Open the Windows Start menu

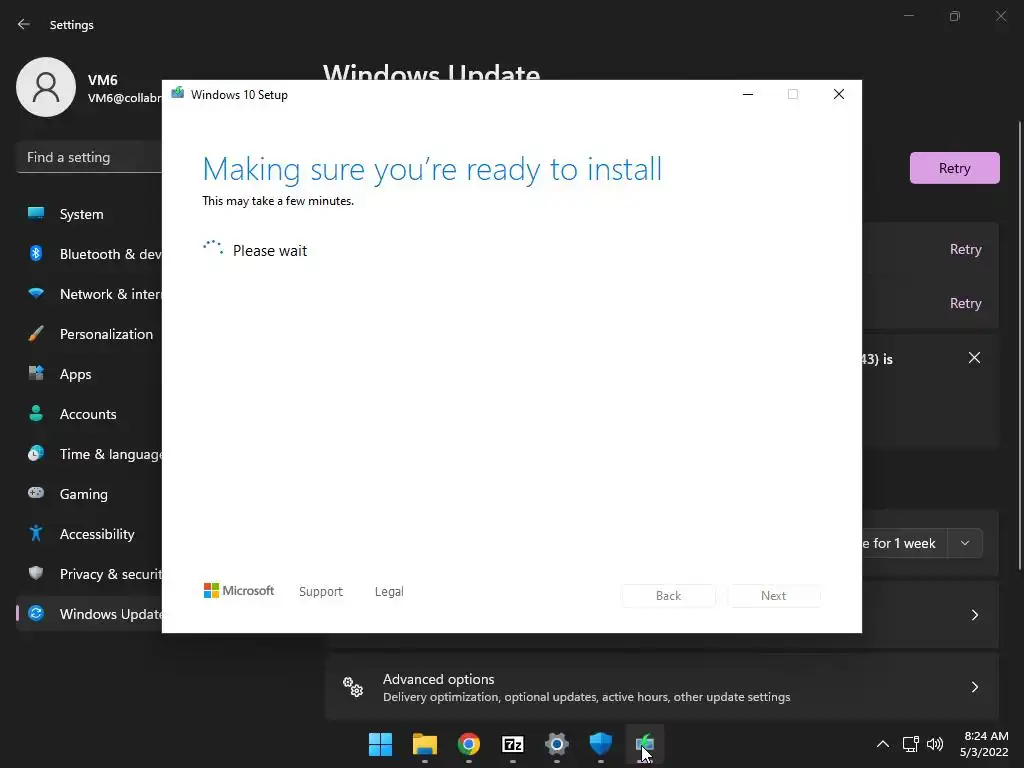(x=380, y=744)
